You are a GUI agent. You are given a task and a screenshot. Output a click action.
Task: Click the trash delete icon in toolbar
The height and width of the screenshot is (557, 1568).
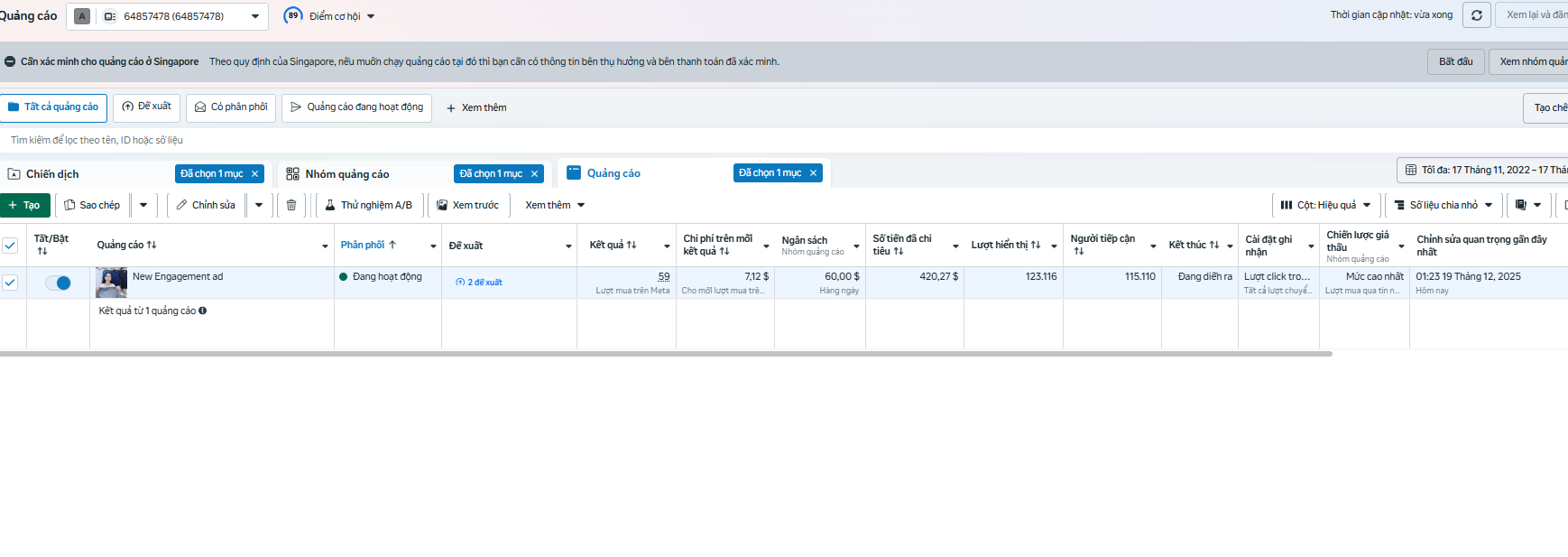[291, 205]
